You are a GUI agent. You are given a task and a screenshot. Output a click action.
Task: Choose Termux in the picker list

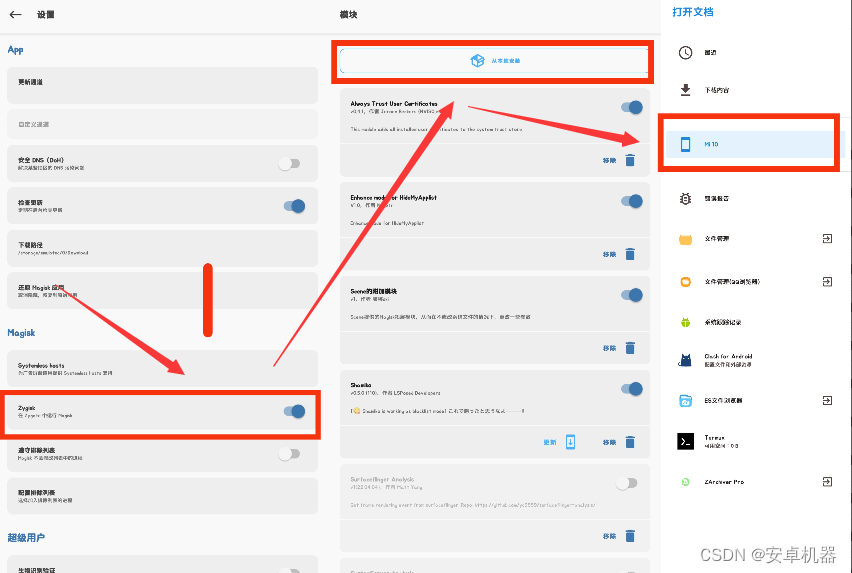(x=721, y=442)
